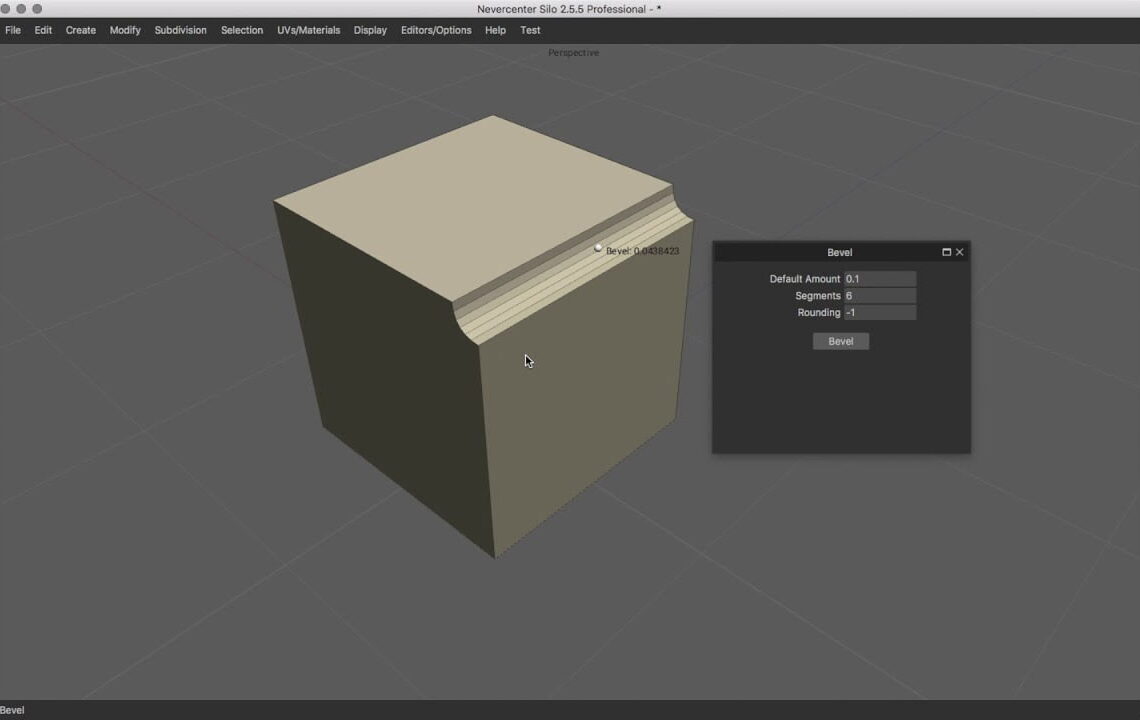Close the Bevel dialog

[959, 252]
